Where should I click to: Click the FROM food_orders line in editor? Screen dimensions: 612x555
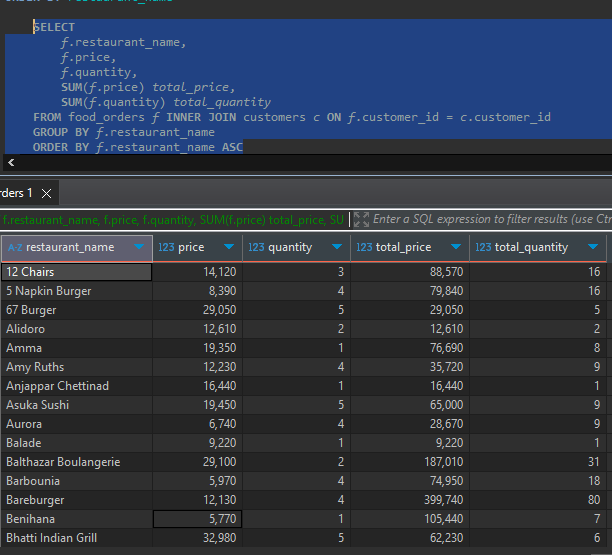292,117
